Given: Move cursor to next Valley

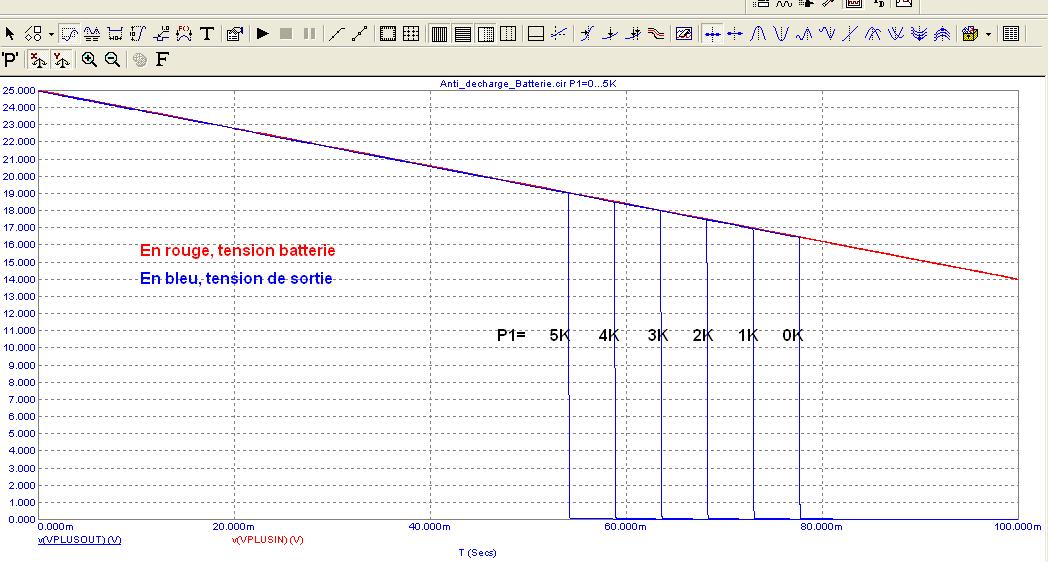Looking at the screenshot, I should (781, 33).
